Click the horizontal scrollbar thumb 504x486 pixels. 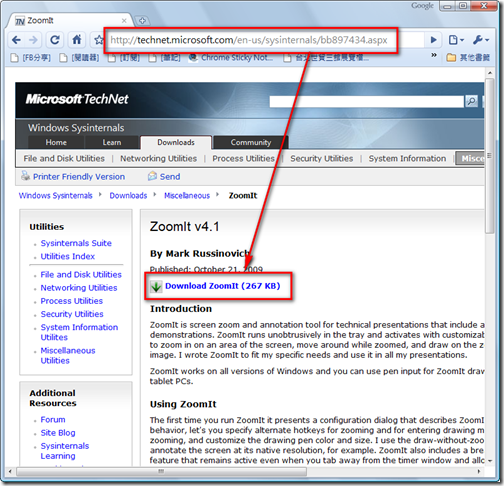click(x=161, y=471)
